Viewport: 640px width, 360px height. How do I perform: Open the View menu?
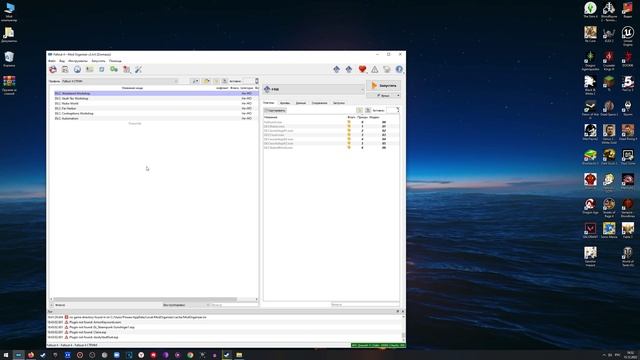(62, 61)
